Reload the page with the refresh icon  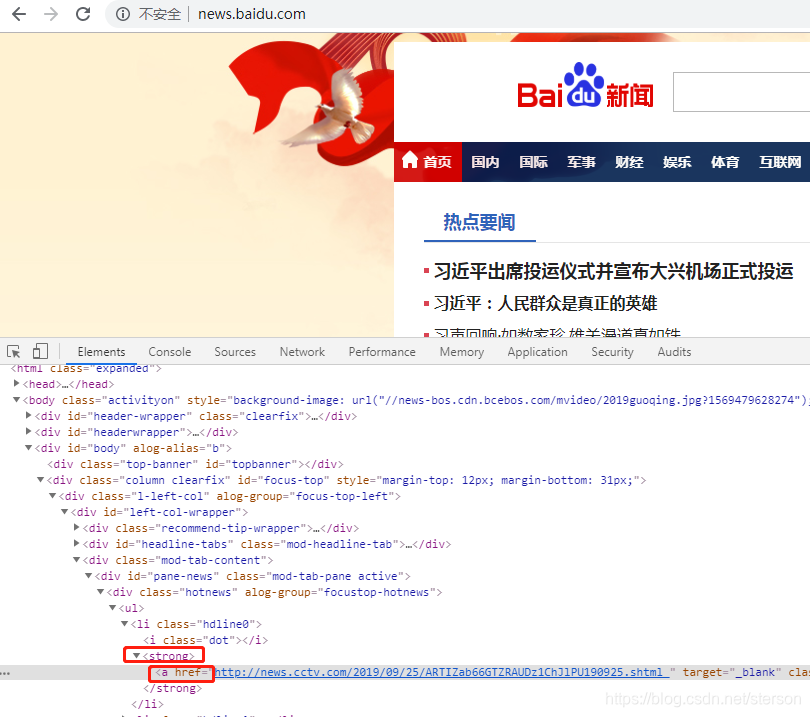(x=83, y=14)
